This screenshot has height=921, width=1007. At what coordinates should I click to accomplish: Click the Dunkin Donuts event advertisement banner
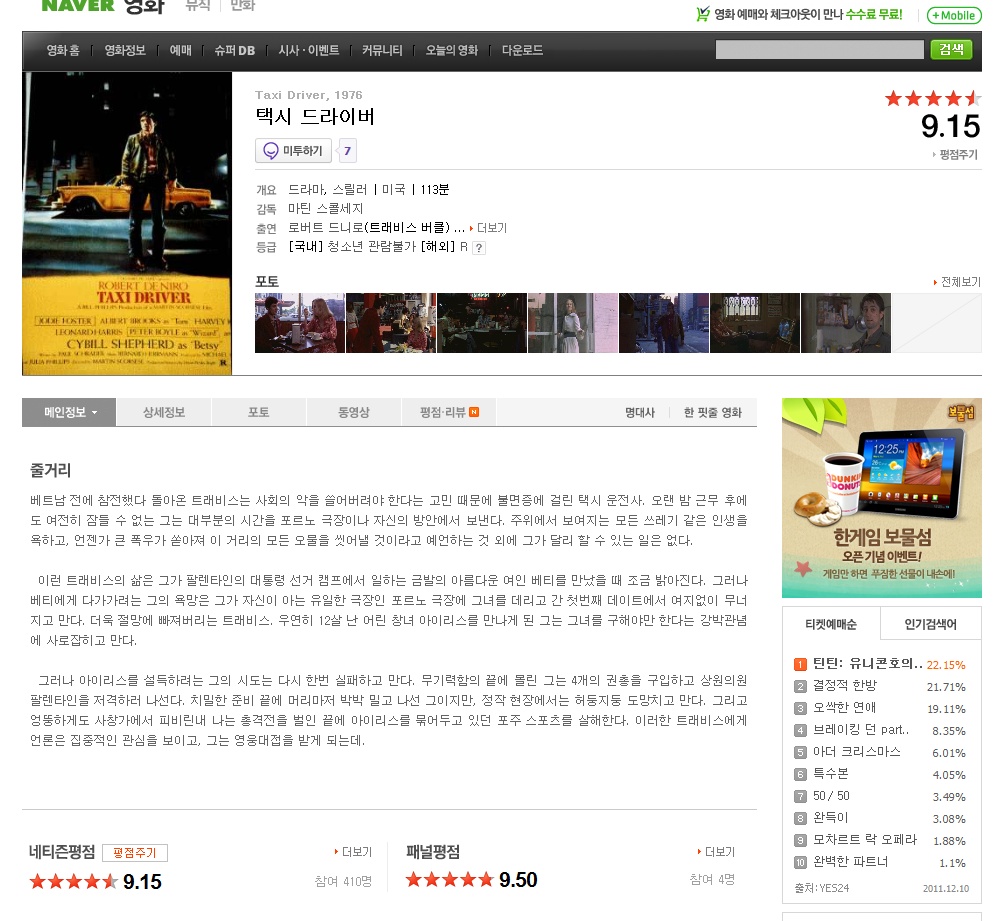[881, 497]
